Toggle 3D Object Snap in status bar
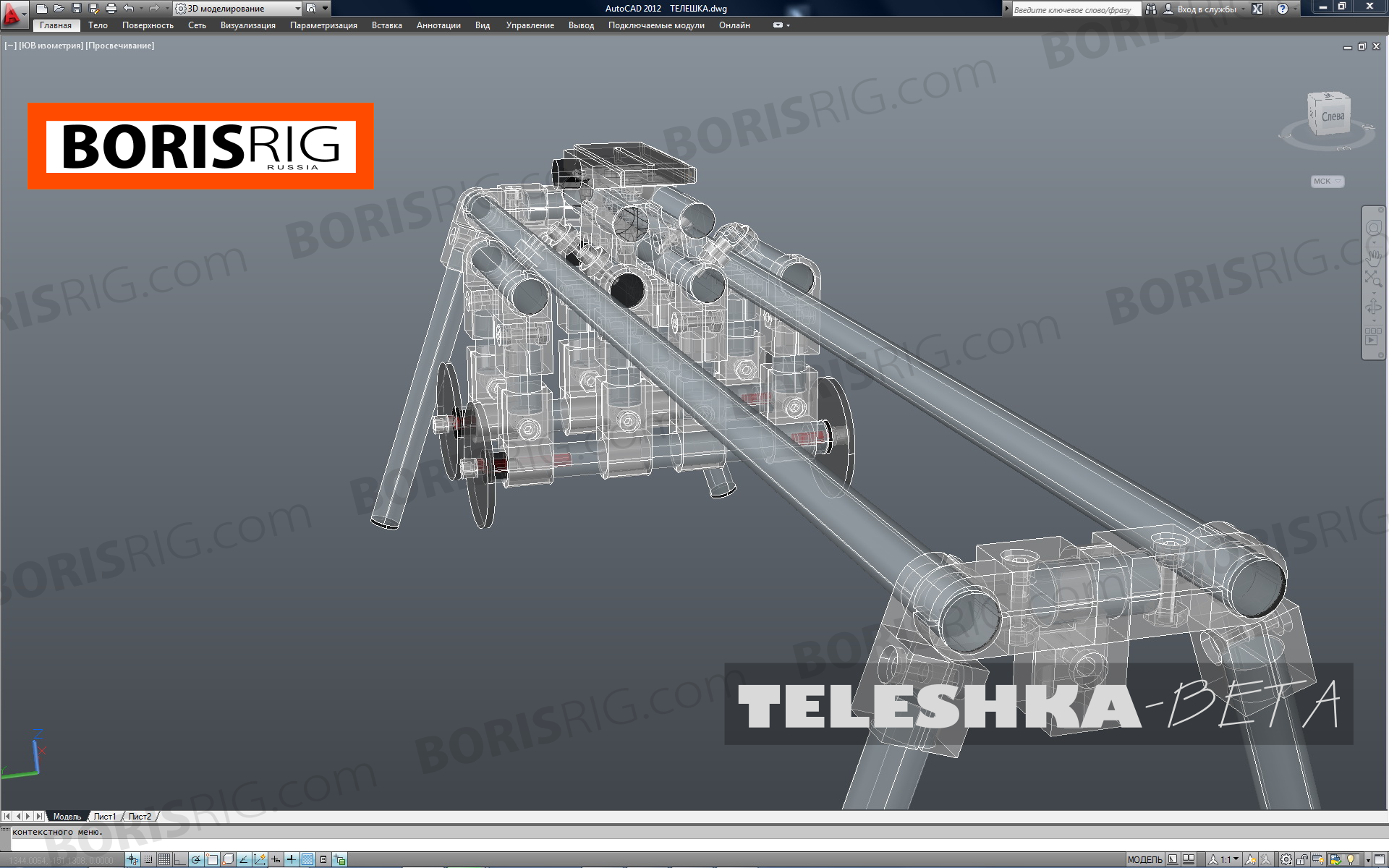The width and height of the screenshot is (1389, 868). [x=228, y=859]
